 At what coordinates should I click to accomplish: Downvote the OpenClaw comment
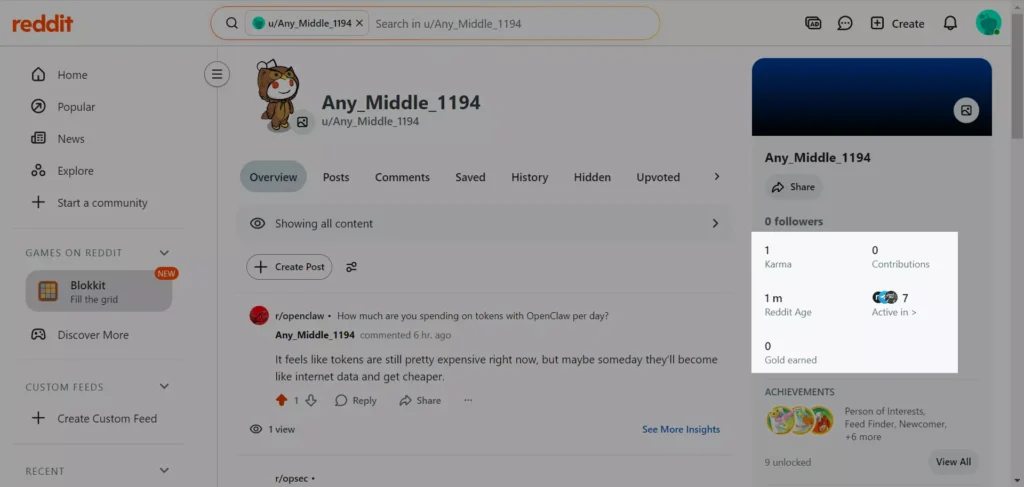click(x=311, y=400)
